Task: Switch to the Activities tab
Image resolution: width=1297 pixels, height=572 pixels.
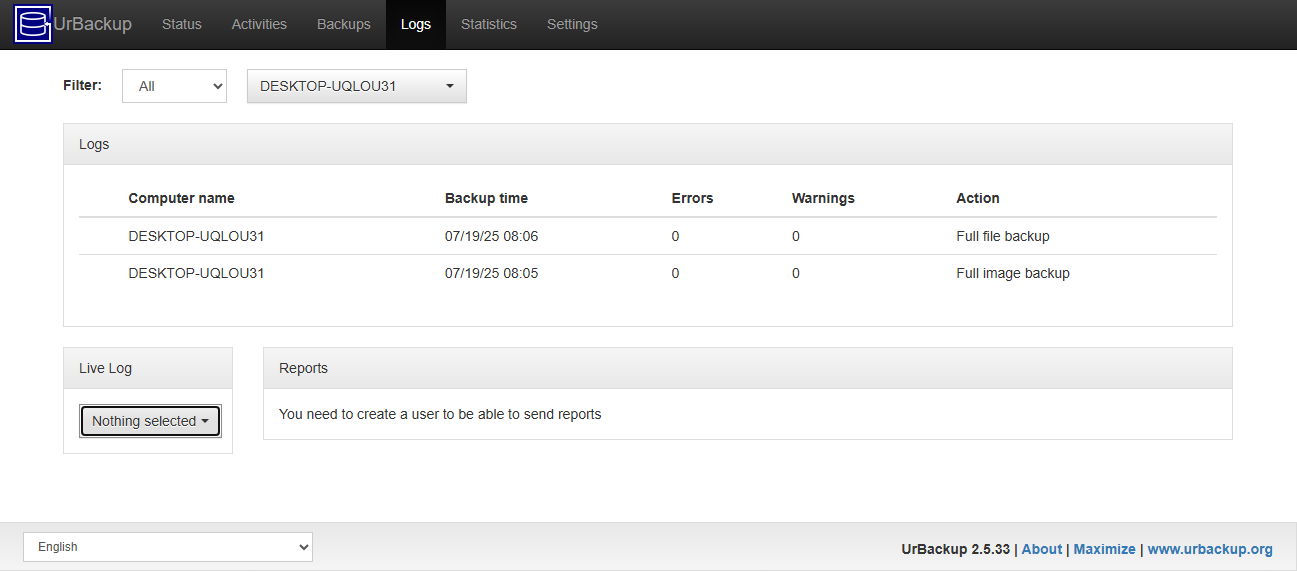Action: coord(259,24)
